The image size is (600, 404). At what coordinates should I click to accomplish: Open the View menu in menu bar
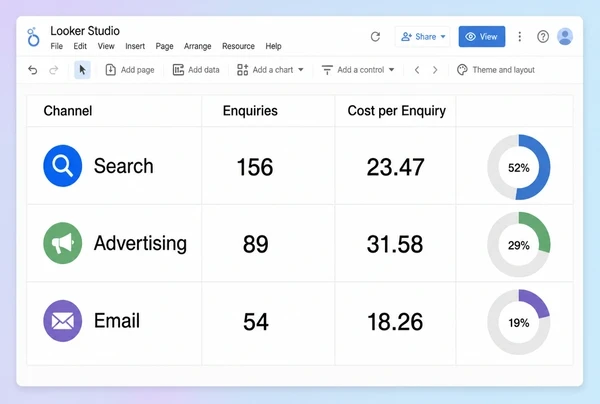point(106,46)
